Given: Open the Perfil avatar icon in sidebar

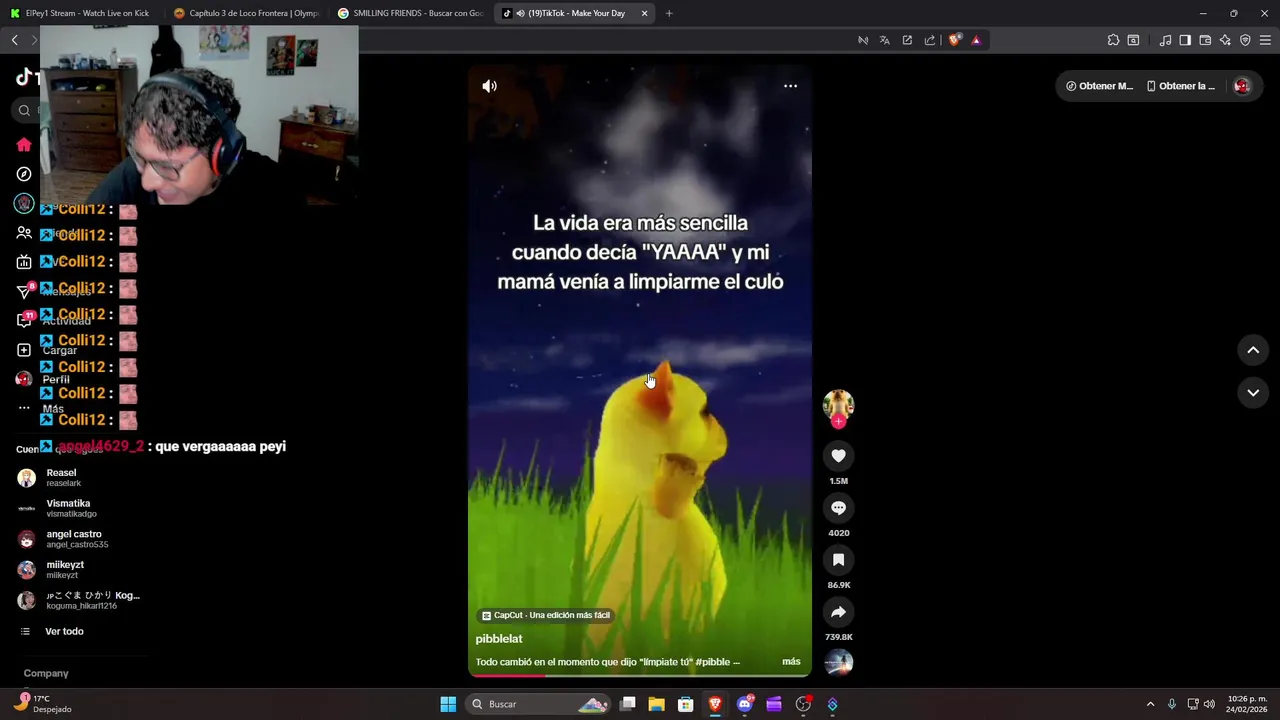Looking at the screenshot, I should pyautogui.click(x=24, y=379).
